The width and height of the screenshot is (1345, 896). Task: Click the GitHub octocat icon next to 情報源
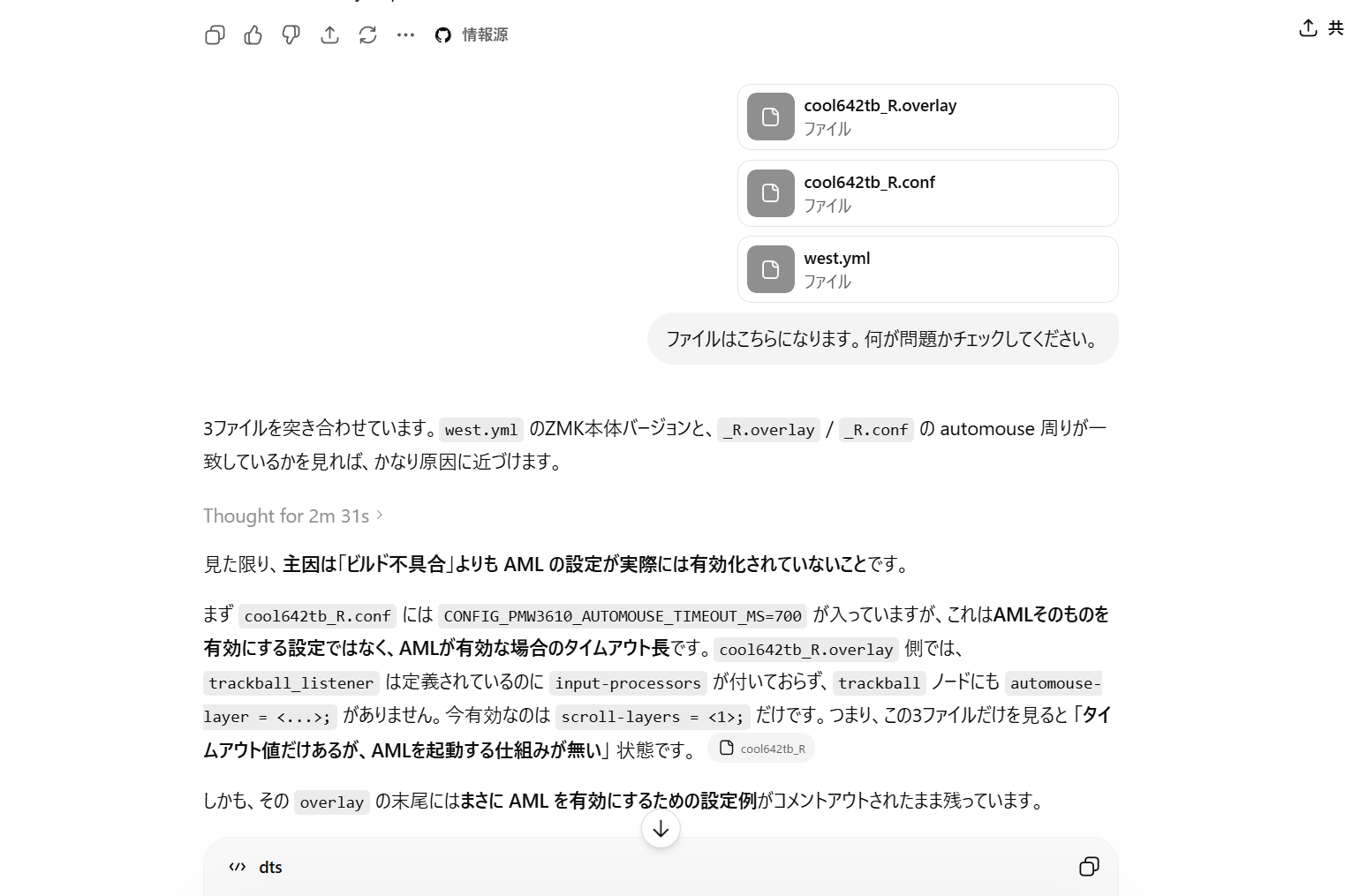click(x=442, y=35)
